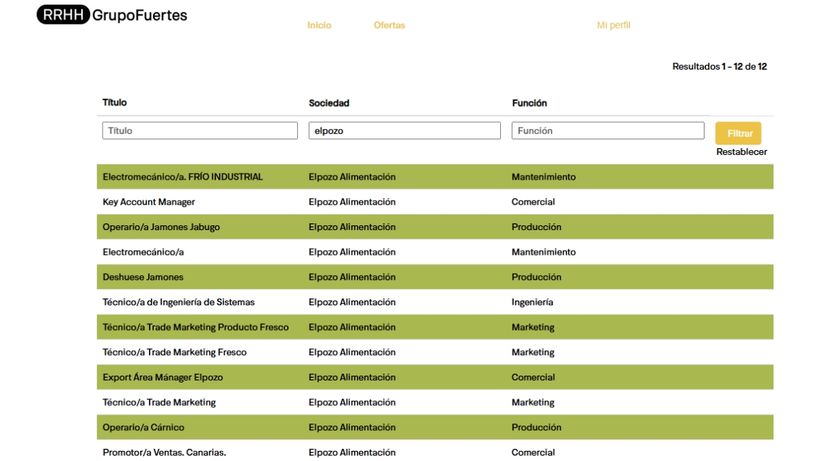Image resolution: width=820 pixels, height=461 pixels.
Task: Open Técnico/a Trade Marketing Fresco offer
Action: (x=174, y=352)
